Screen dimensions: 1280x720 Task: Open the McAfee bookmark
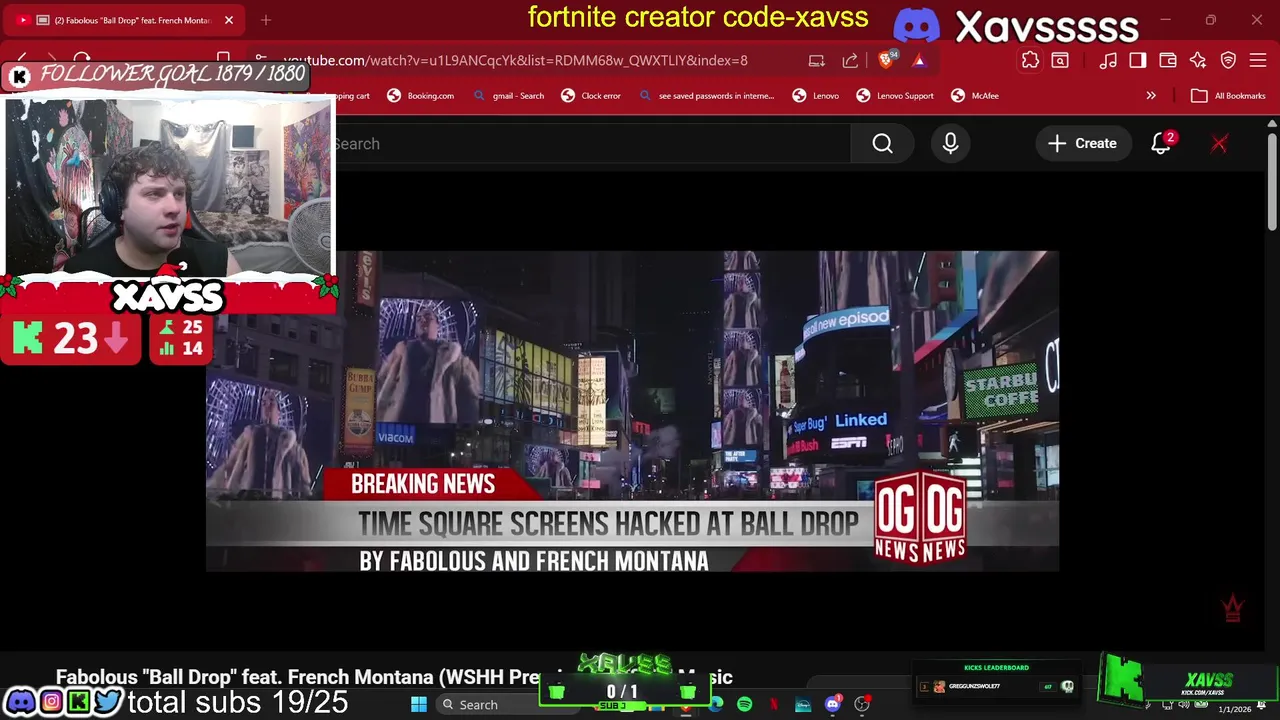coord(975,96)
